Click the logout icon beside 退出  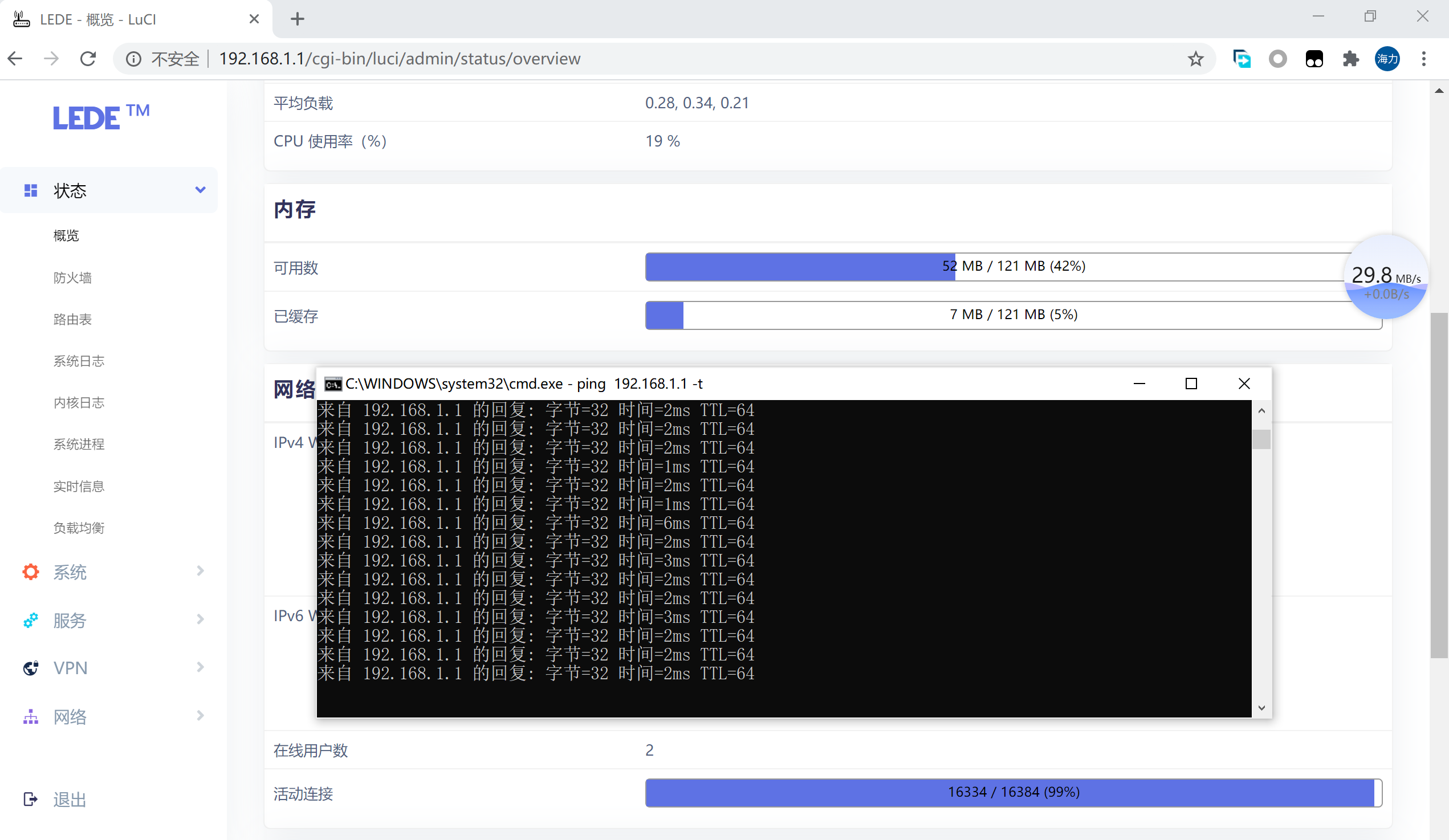point(30,798)
